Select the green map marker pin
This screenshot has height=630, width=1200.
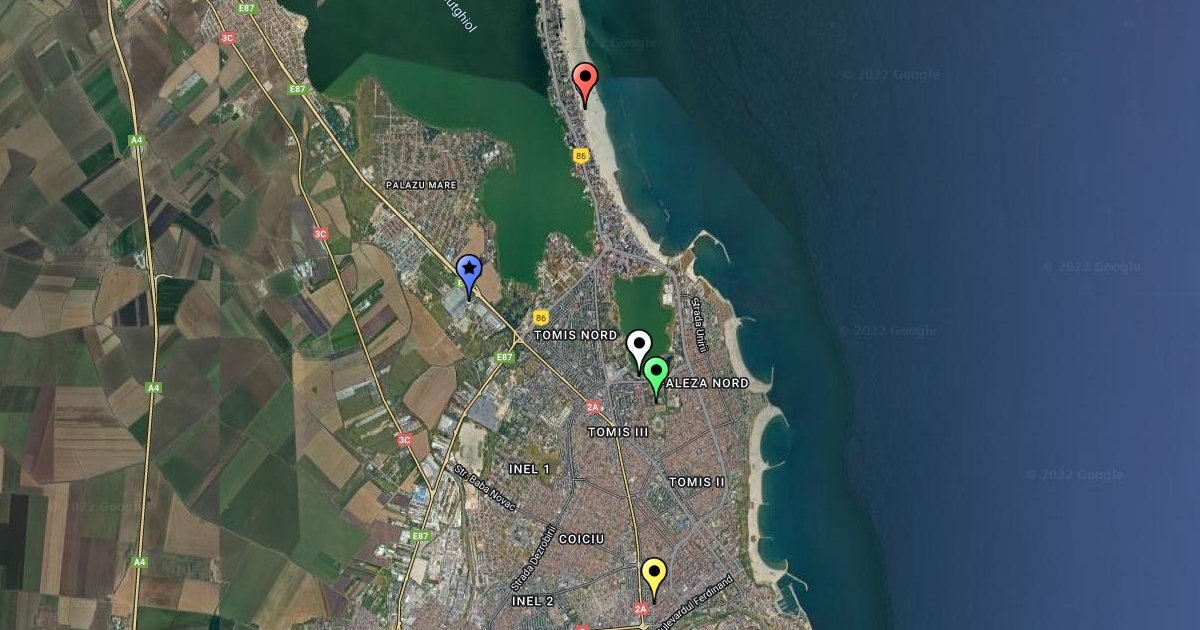656,379
